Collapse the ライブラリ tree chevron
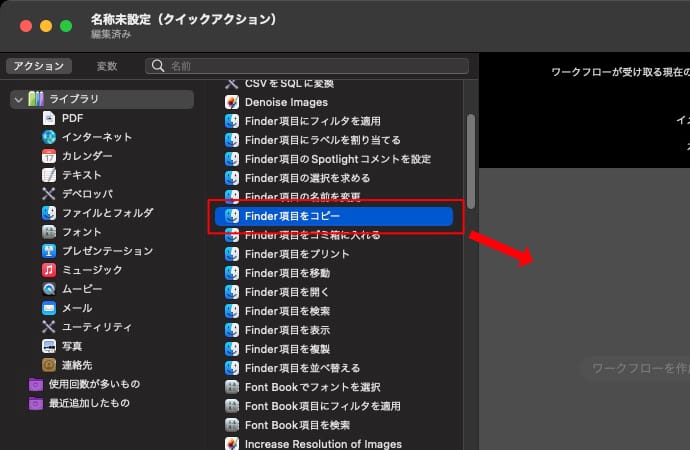Image resolution: width=690 pixels, height=450 pixels. 18,99
